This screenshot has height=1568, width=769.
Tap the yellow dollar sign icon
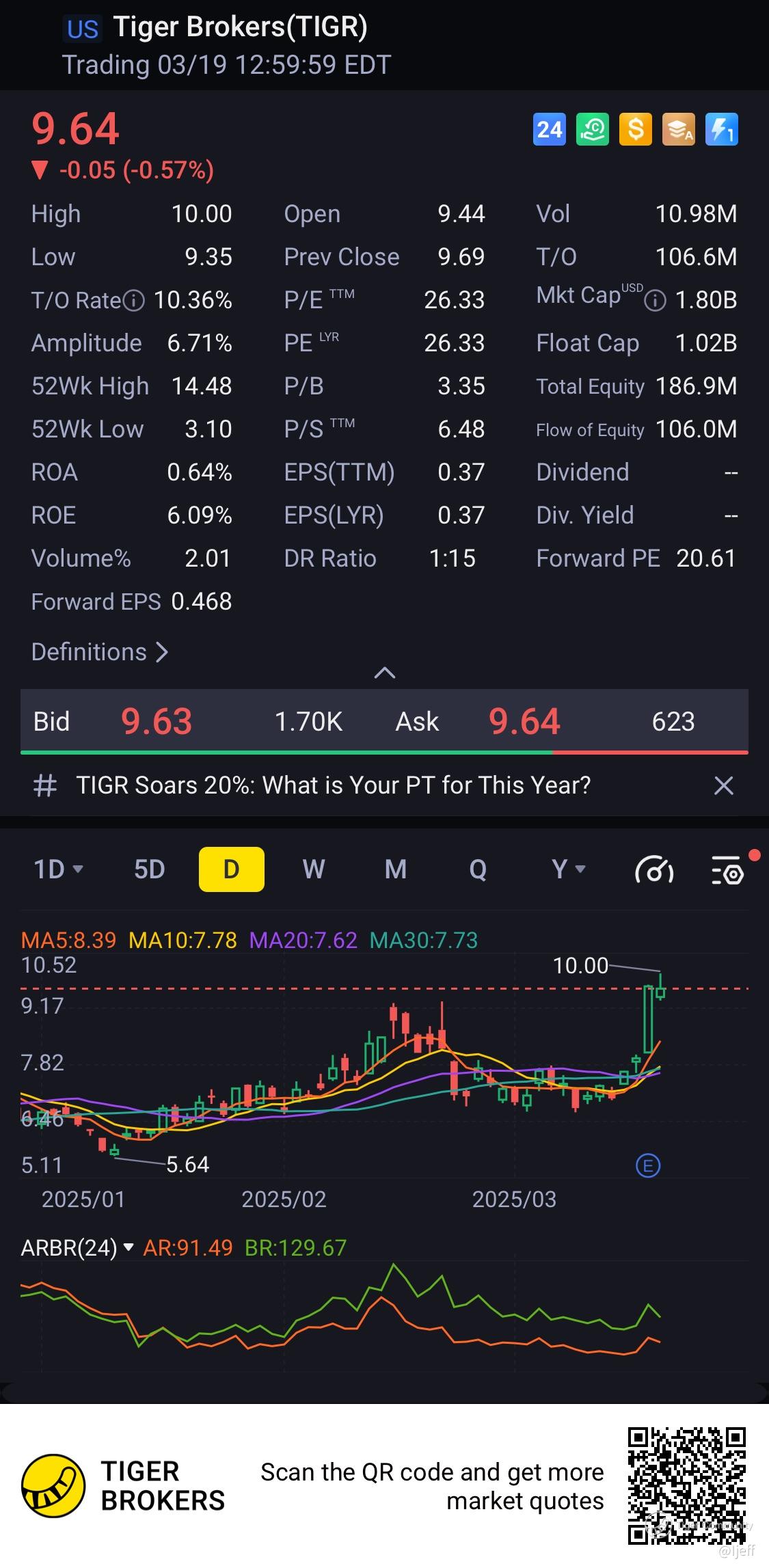(636, 129)
